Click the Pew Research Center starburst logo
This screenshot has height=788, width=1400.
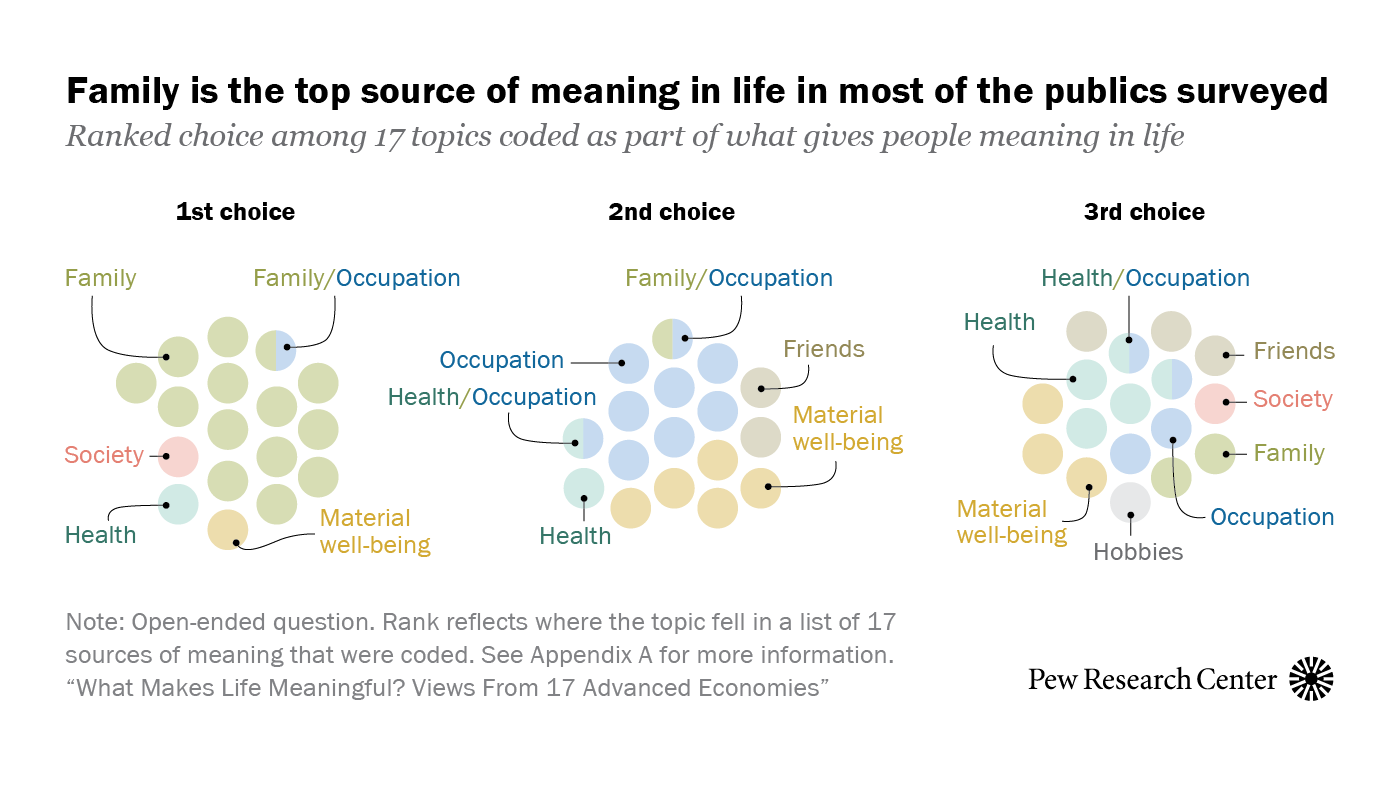point(1311,679)
